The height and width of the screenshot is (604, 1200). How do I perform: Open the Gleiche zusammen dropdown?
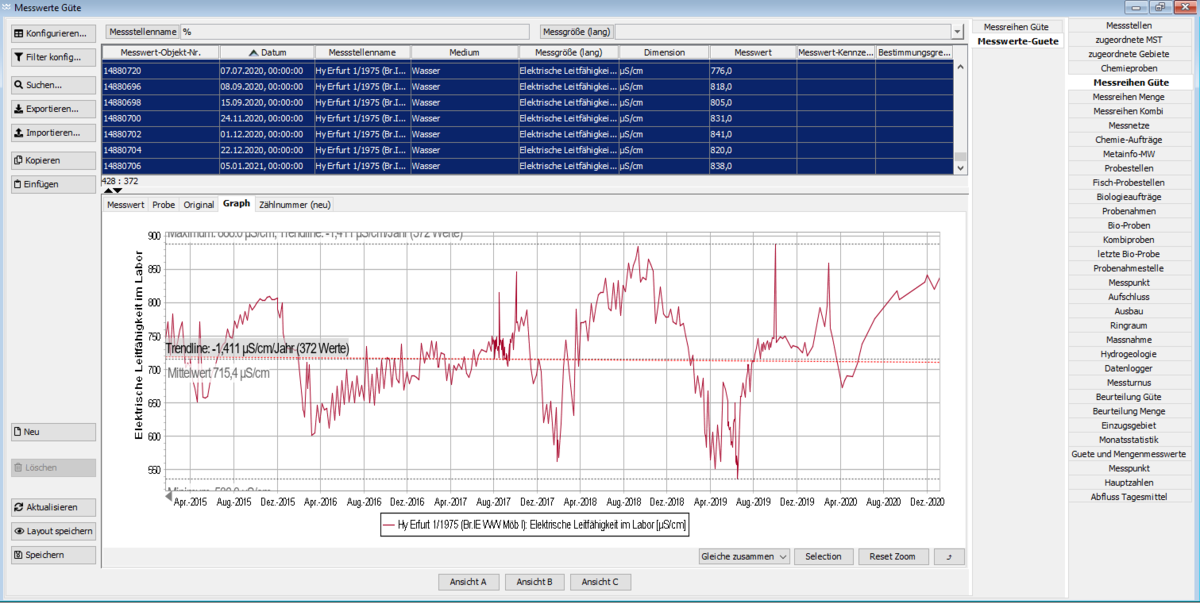[x=743, y=556]
